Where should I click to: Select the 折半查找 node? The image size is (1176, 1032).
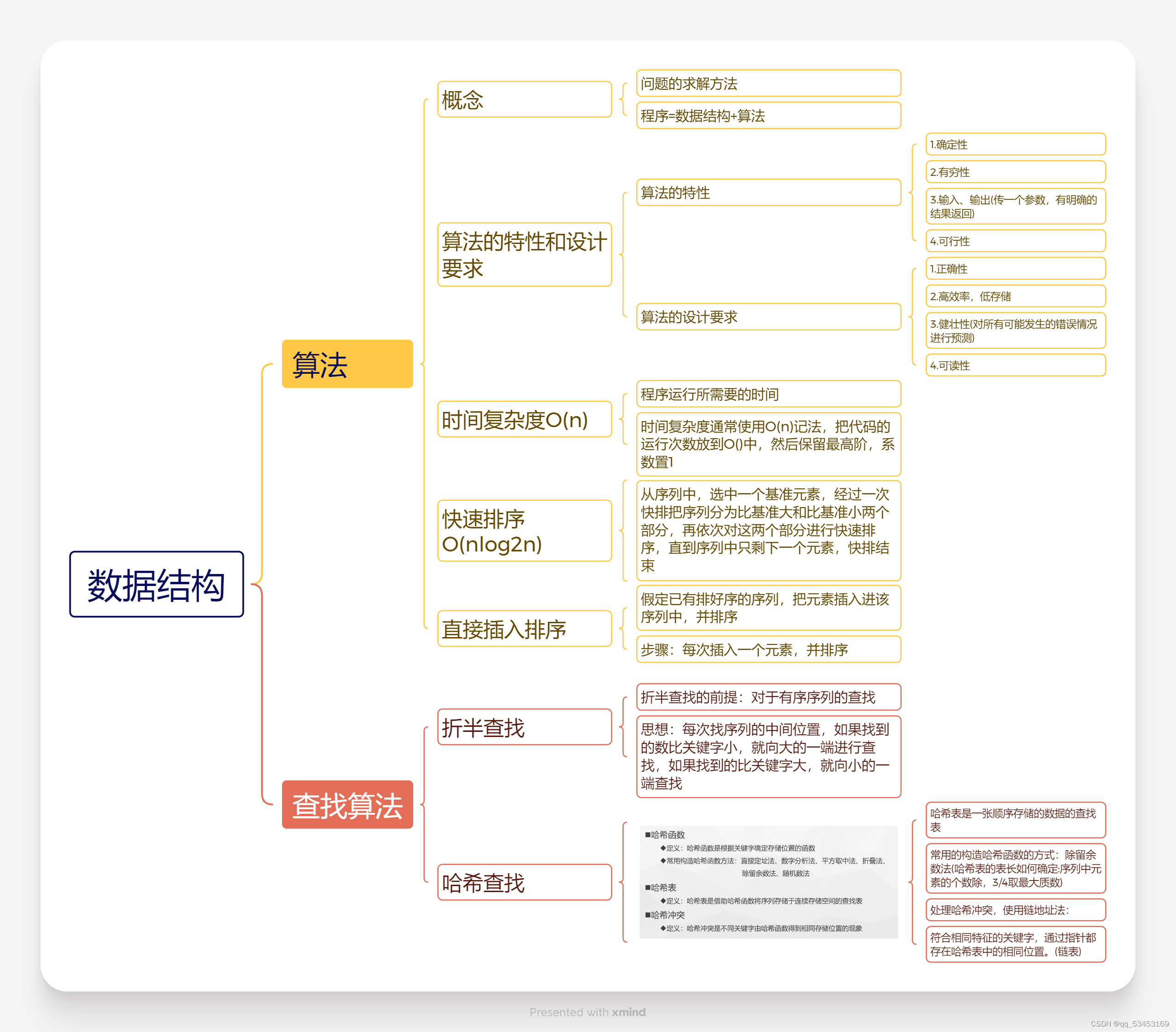[x=524, y=728]
